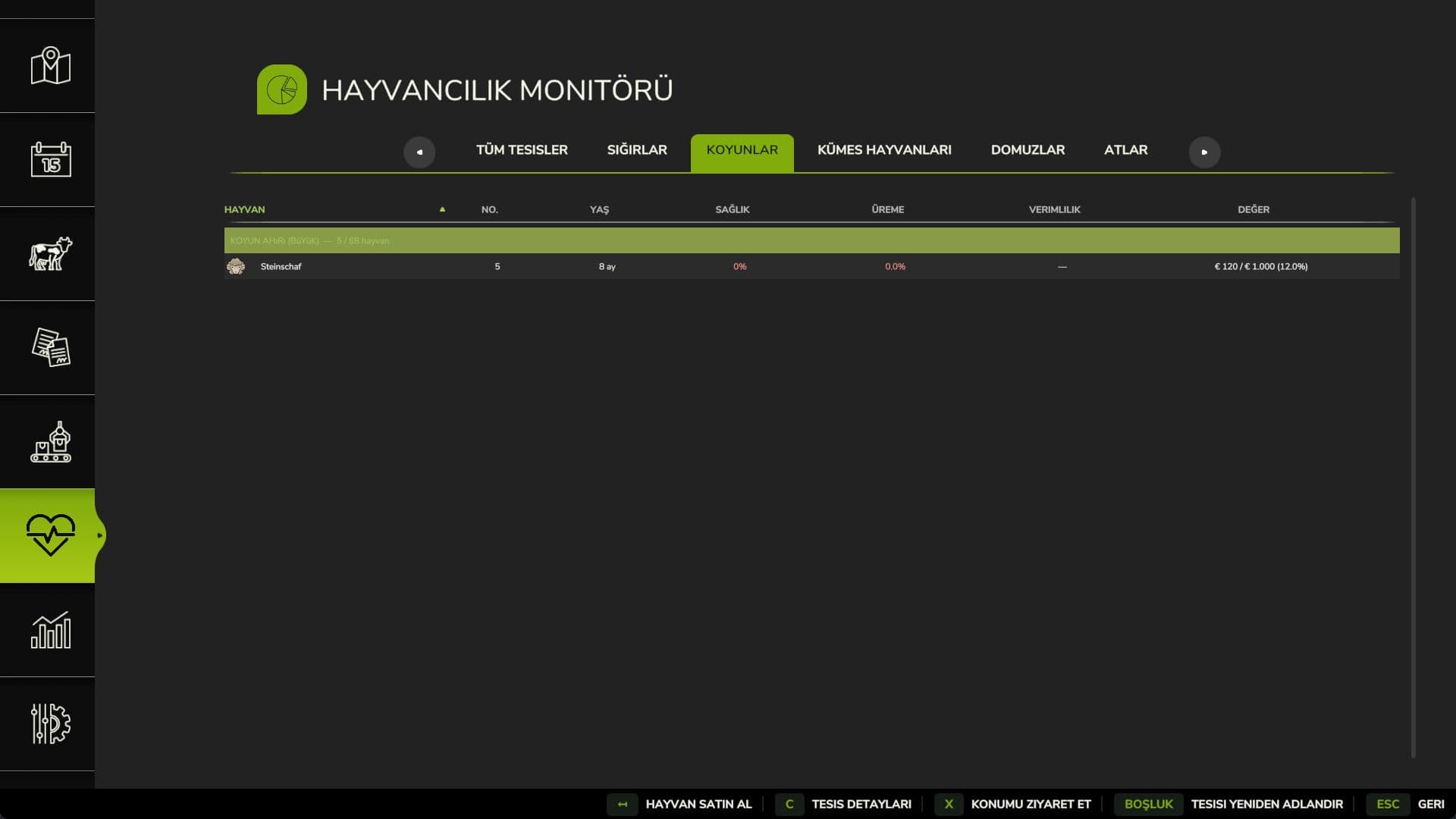Screen dimensions: 1456x819
Task: Sort by the No. column header
Action: click(489, 209)
